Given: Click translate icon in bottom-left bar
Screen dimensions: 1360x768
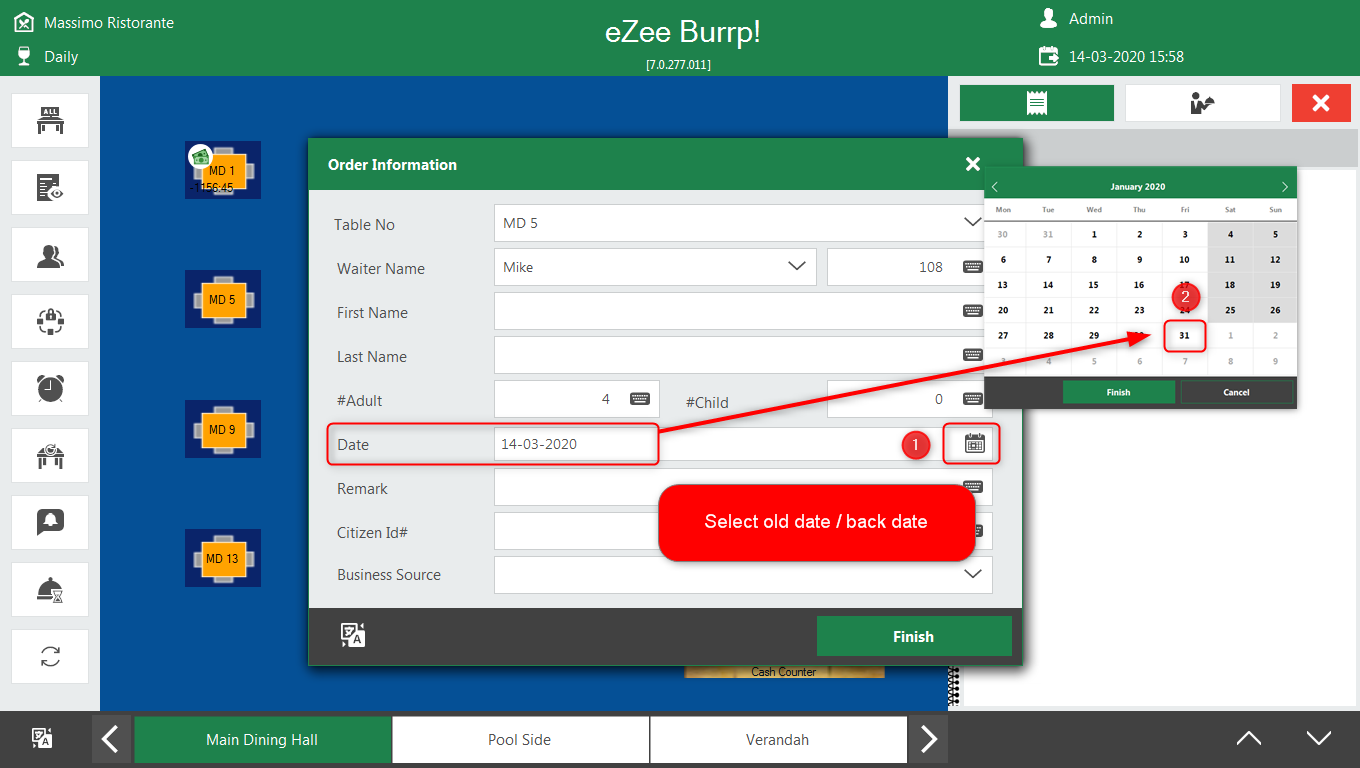Looking at the screenshot, I should coord(42,739).
